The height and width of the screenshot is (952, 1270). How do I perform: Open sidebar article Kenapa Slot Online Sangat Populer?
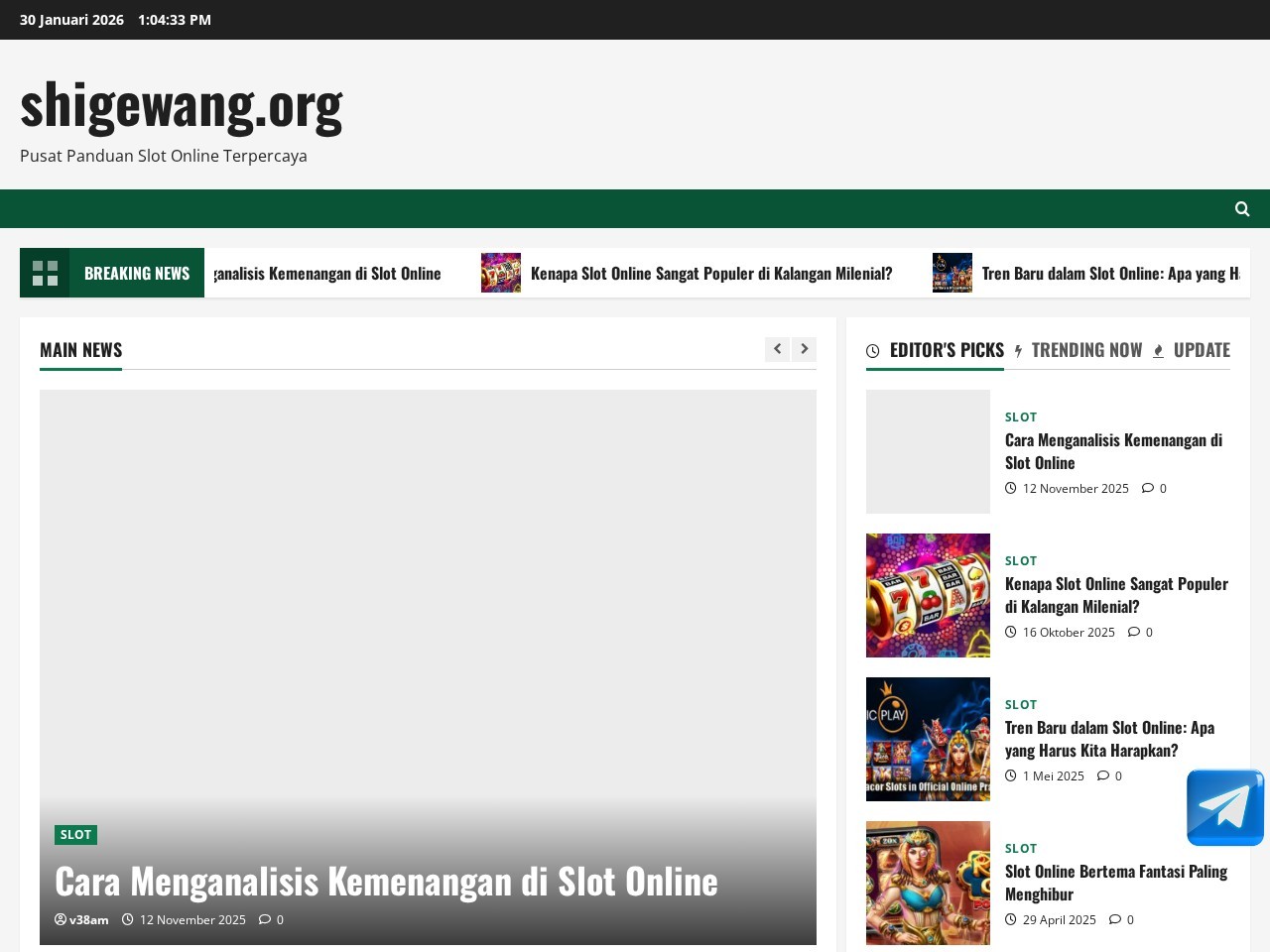coord(1116,595)
